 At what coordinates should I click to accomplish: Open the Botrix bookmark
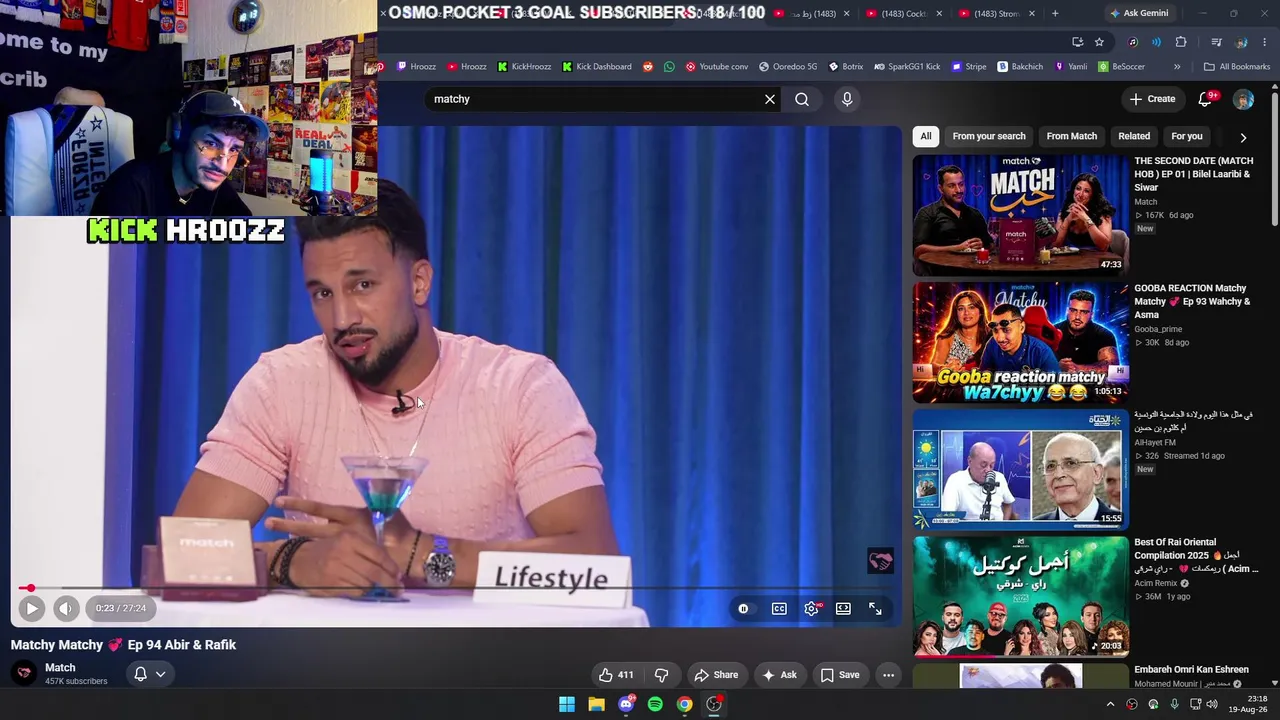pyautogui.click(x=846, y=67)
